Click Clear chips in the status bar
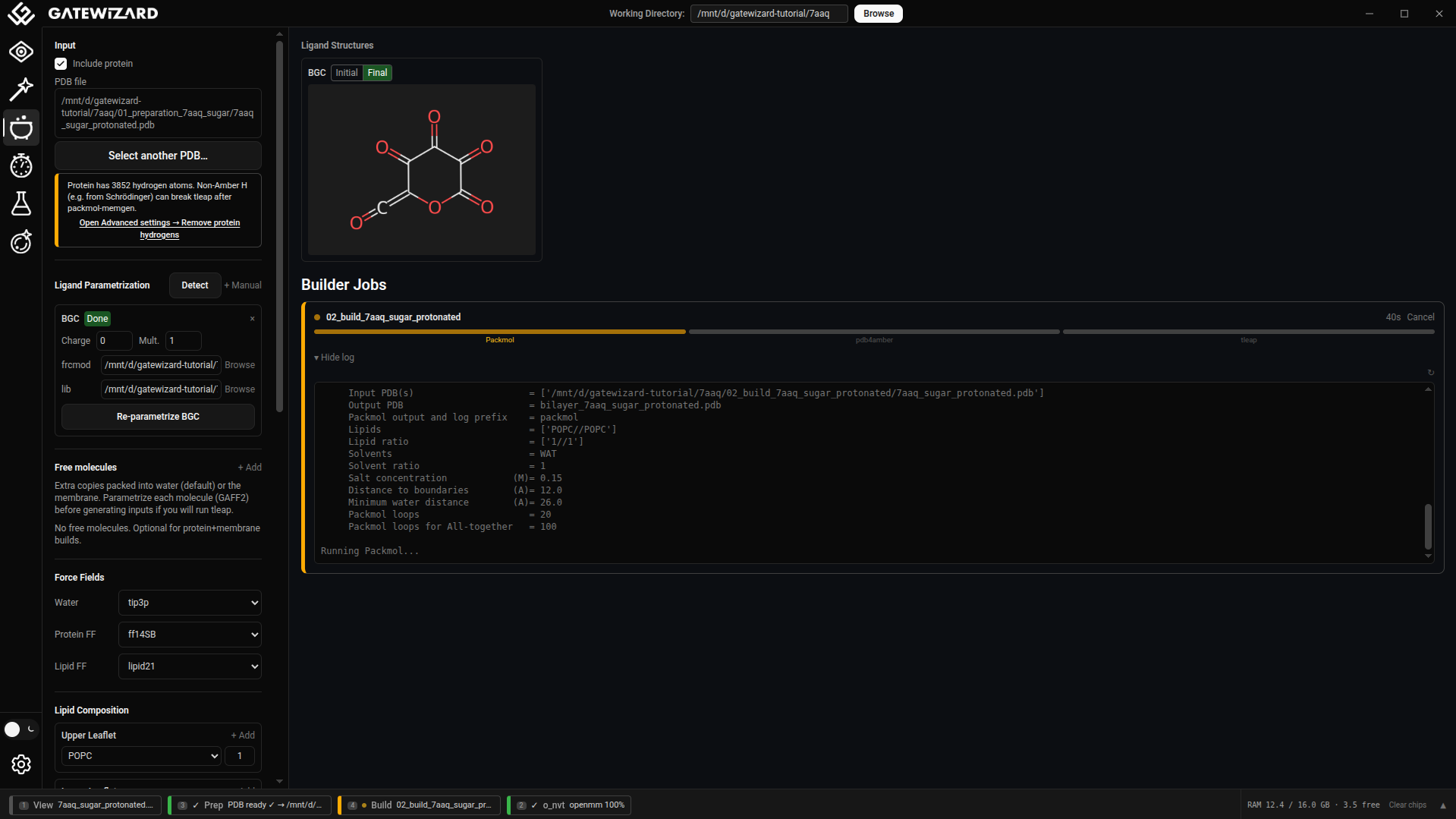The width and height of the screenshot is (1456, 819). tap(1407, 805)
